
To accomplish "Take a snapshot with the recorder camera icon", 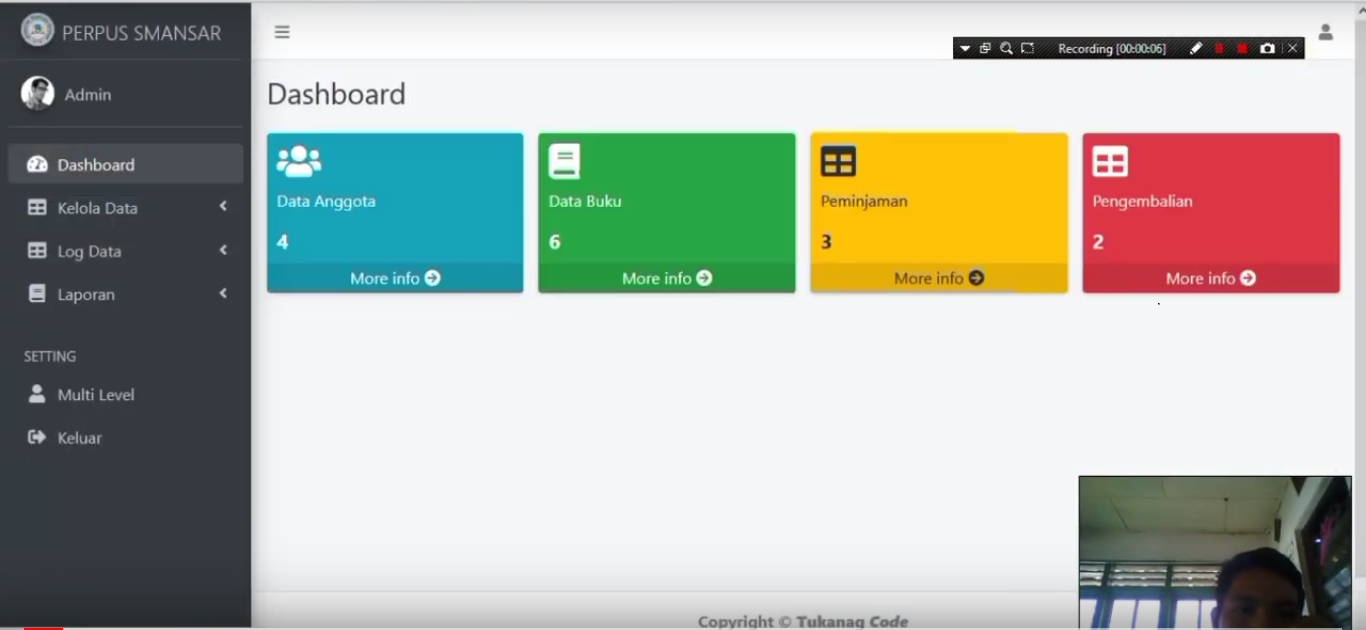I will coord(1267,48).
